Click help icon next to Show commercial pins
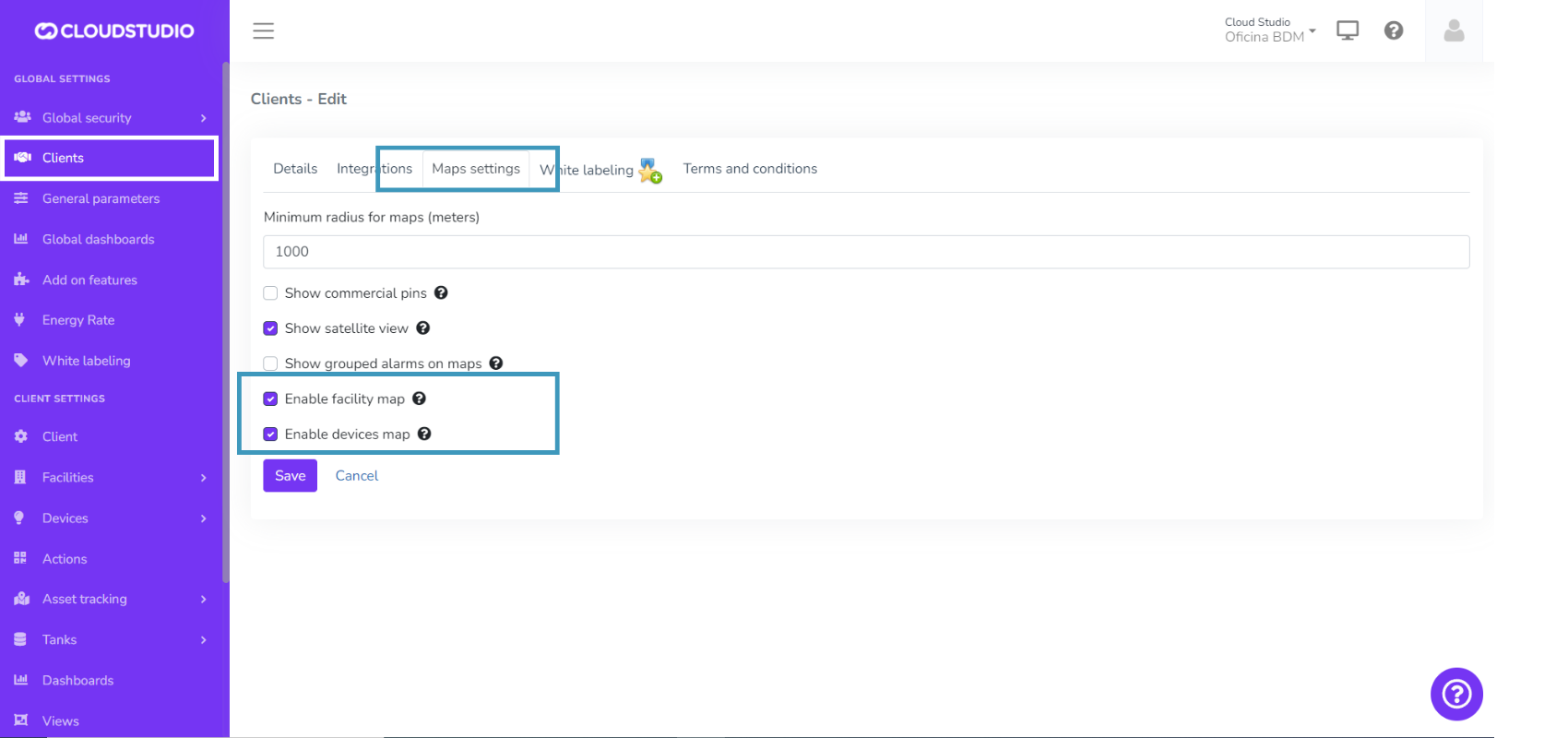This screenshot has width=1568, height=738. (441, 292)
